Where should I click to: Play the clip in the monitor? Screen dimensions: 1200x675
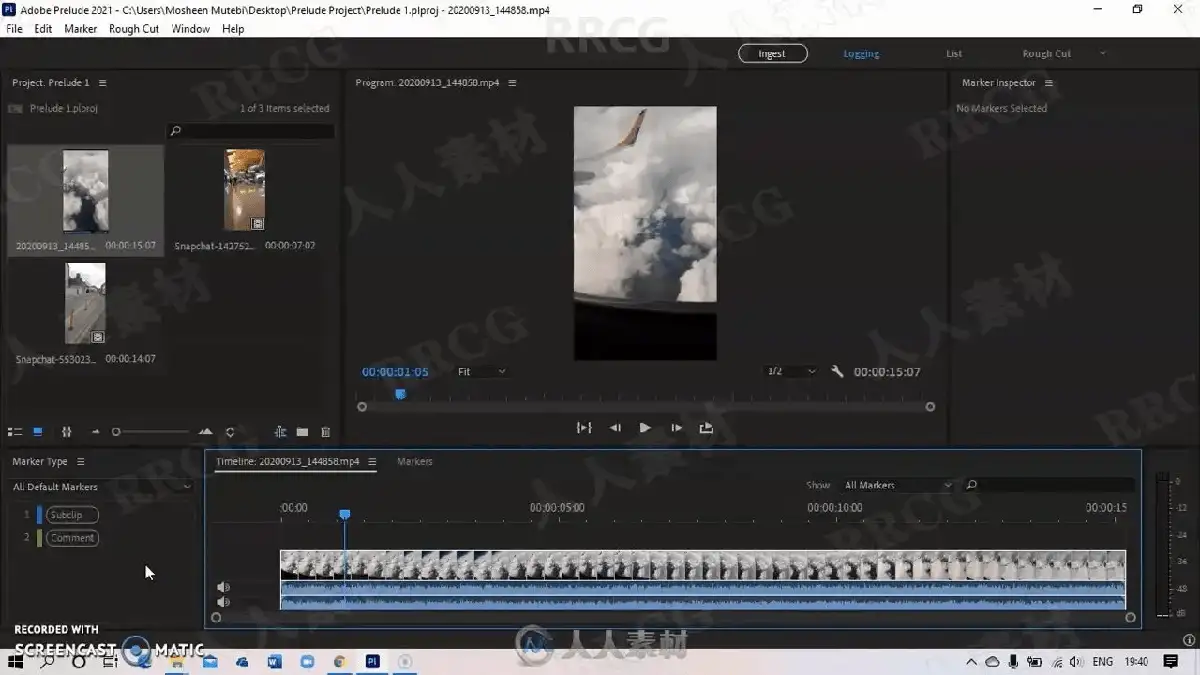(x=645, y=428)
